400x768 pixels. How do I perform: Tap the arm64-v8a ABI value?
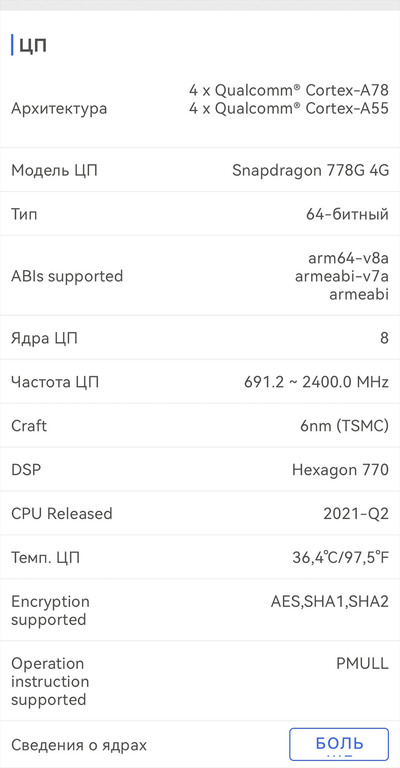tap(349, 258)
